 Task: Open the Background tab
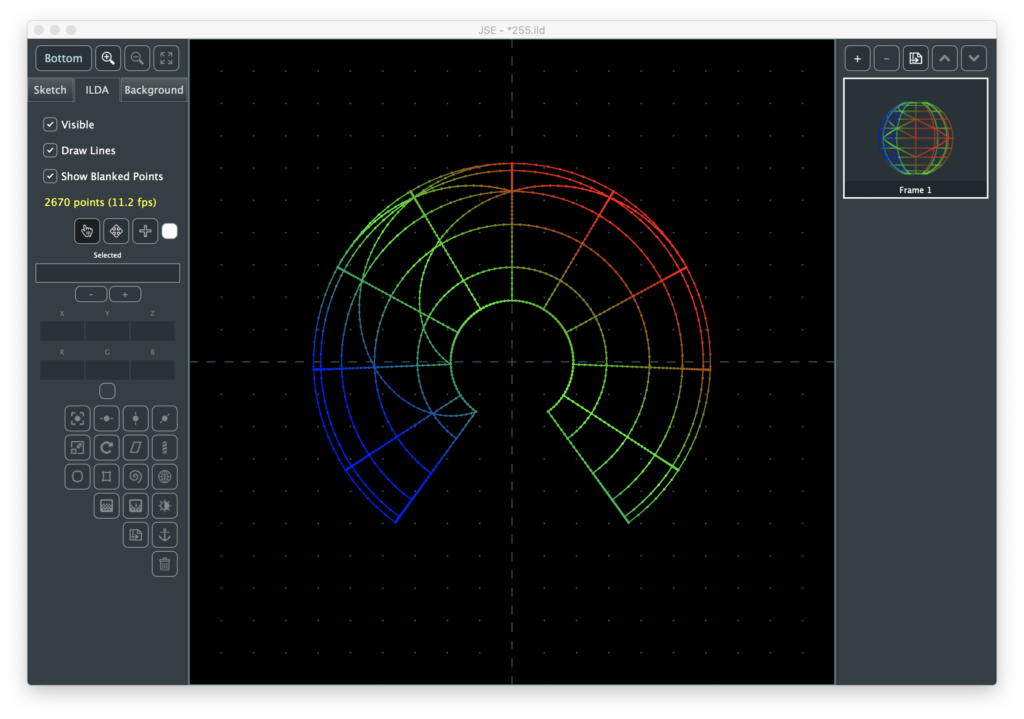coord(153,90)
